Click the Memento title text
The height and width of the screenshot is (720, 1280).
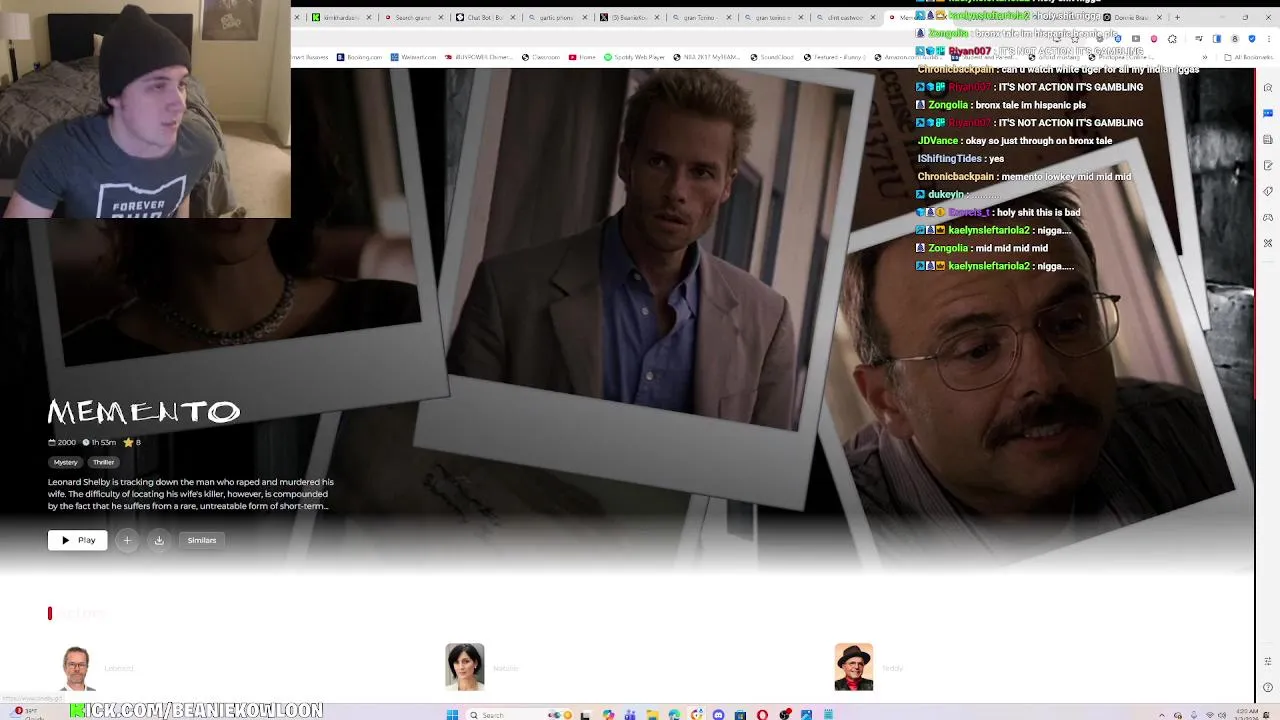144,412
